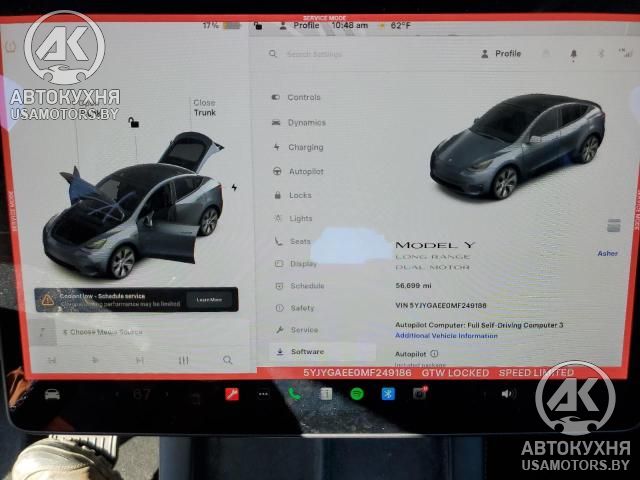Open the Phone app in bottom dock
Viewport: 640px width, 480px height.
point(294,394)
